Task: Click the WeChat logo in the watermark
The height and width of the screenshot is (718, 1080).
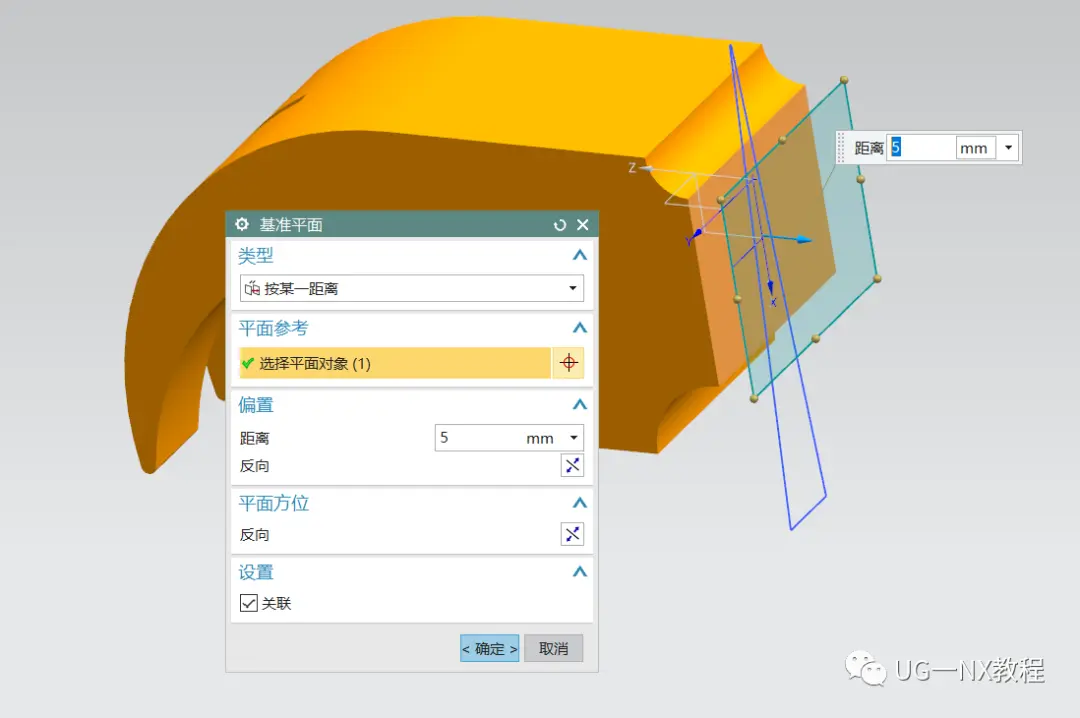Action: [x=865, y=668]
